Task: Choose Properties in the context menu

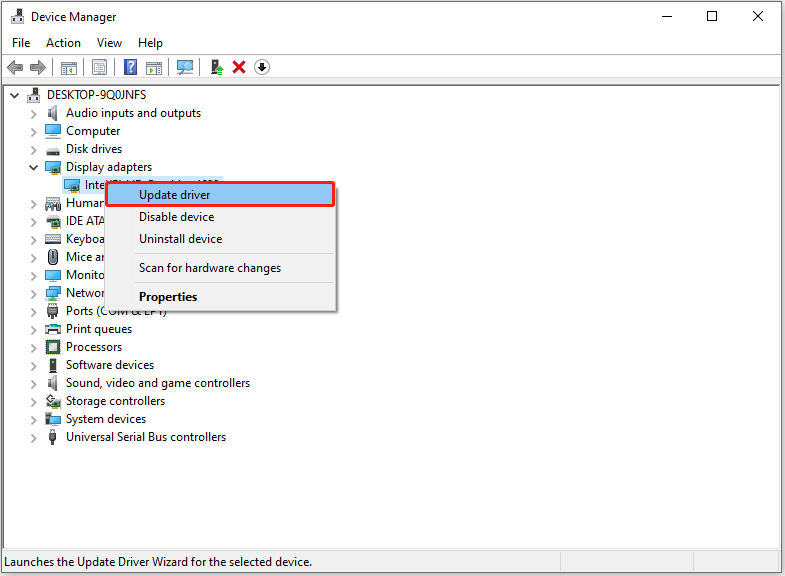Action: [x=168, y=297]
